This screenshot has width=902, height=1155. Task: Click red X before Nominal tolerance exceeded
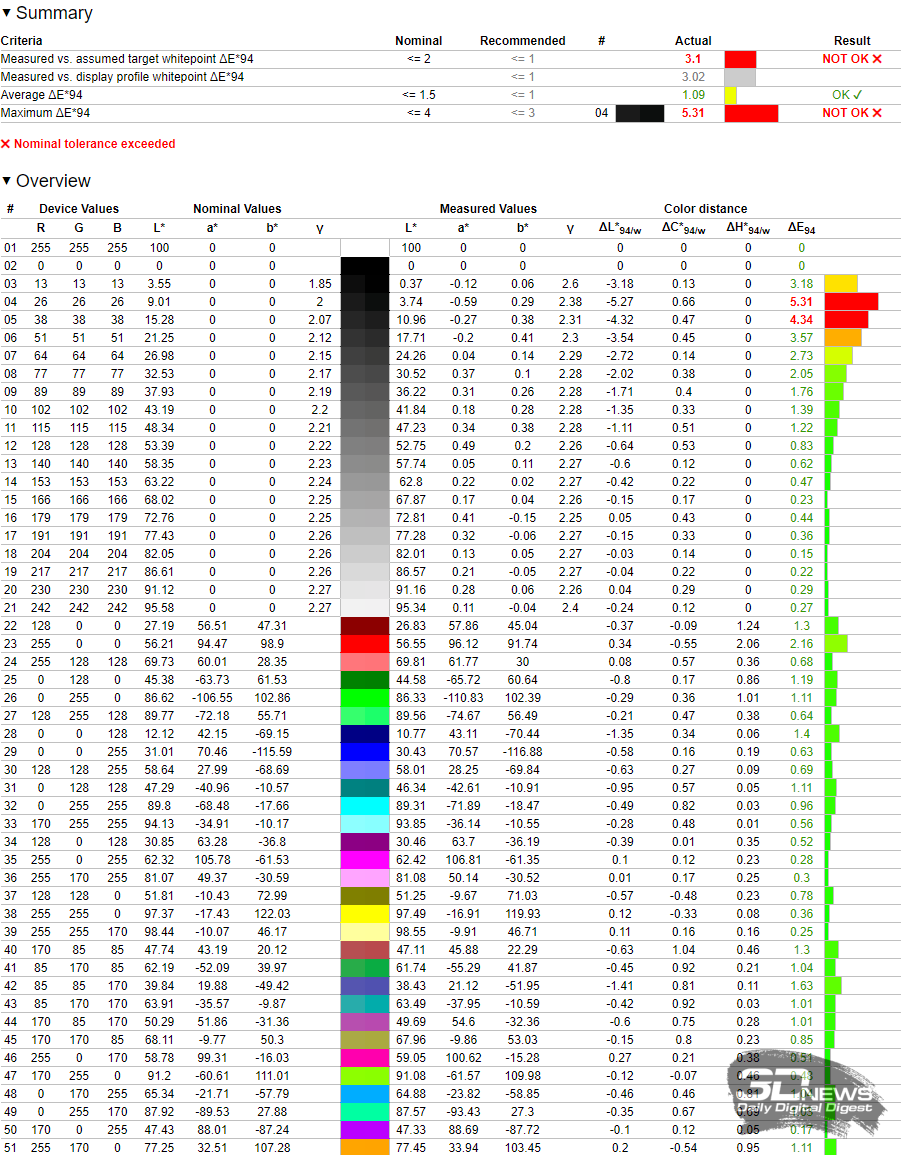coord(6,144)
